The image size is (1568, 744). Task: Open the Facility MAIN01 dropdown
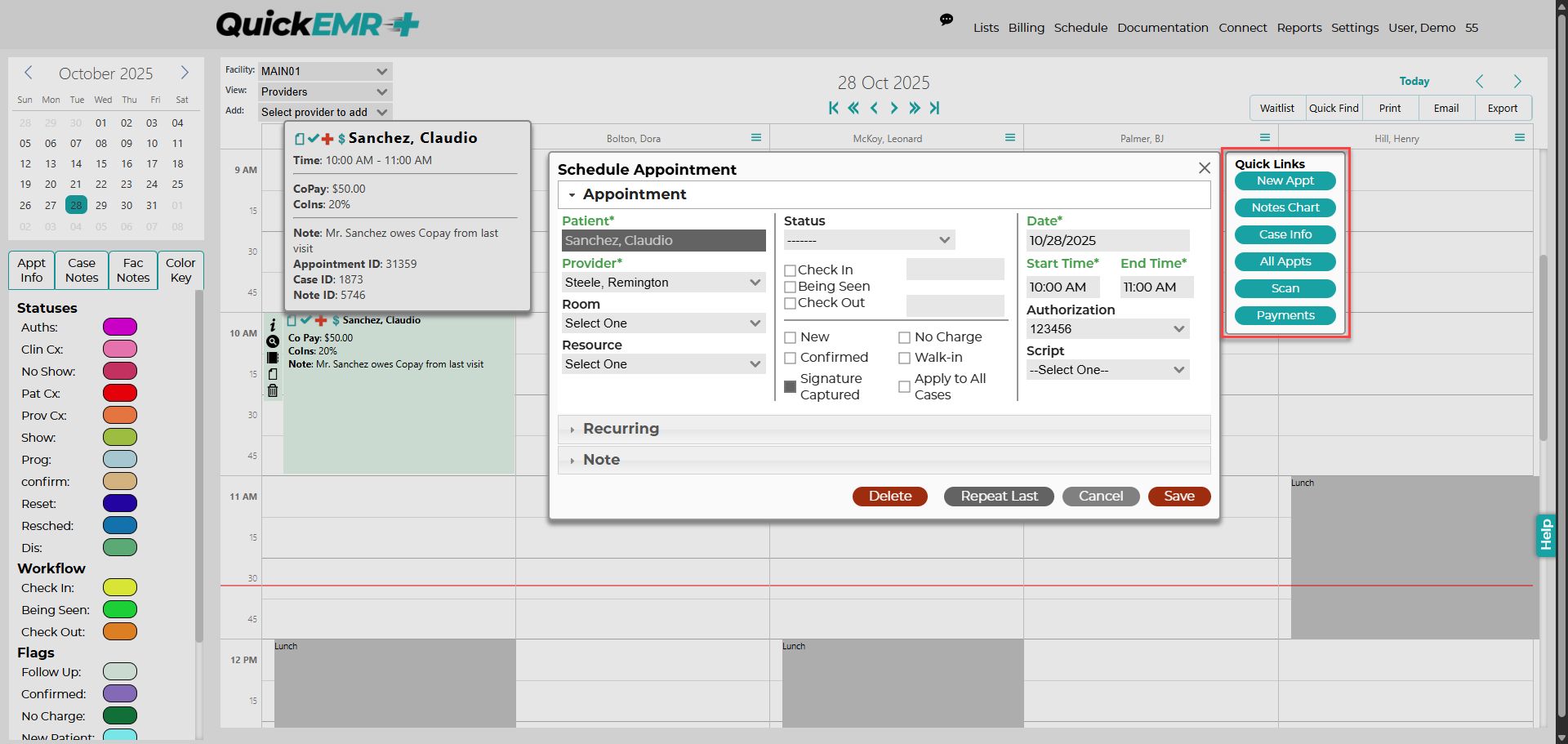[x=325, y=71]
